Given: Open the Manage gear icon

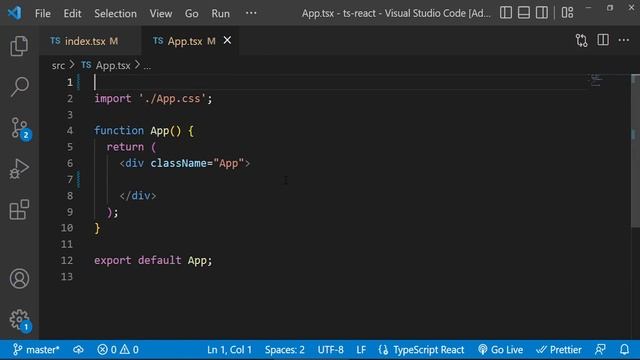Looking at the screenshot, I should 19,320.
